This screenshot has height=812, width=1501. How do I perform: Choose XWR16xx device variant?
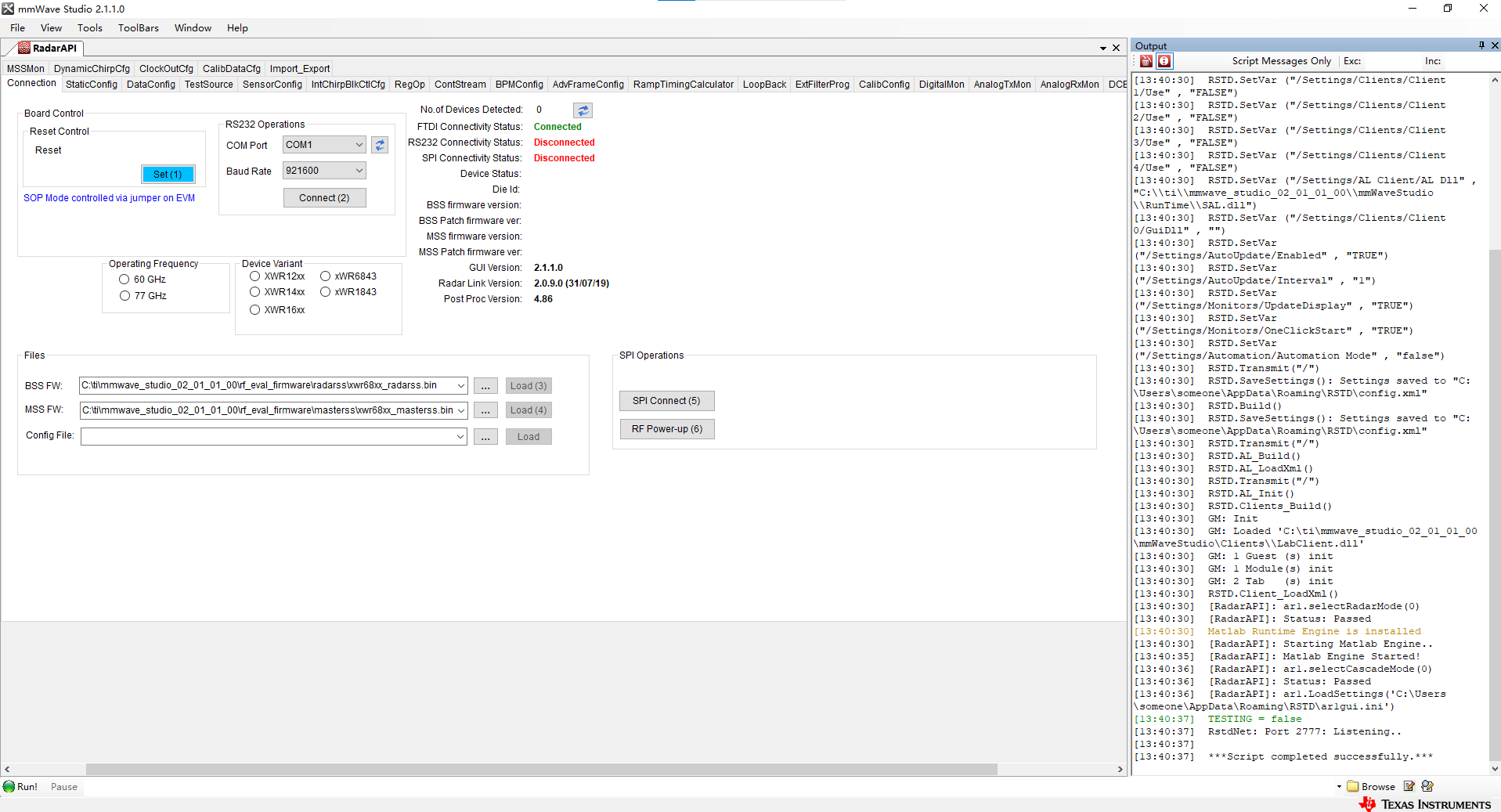pos(254,310)
